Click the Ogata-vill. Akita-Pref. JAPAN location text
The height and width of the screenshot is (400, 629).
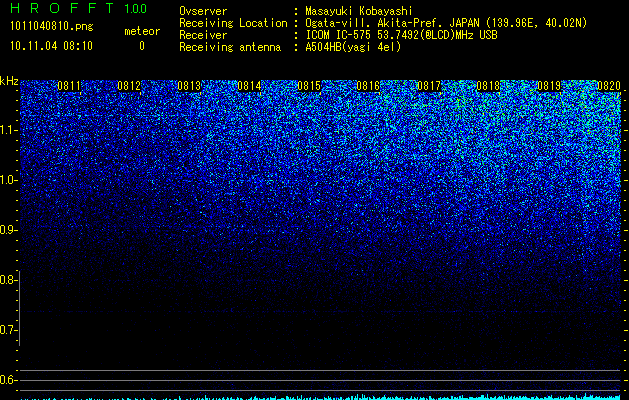446,23
